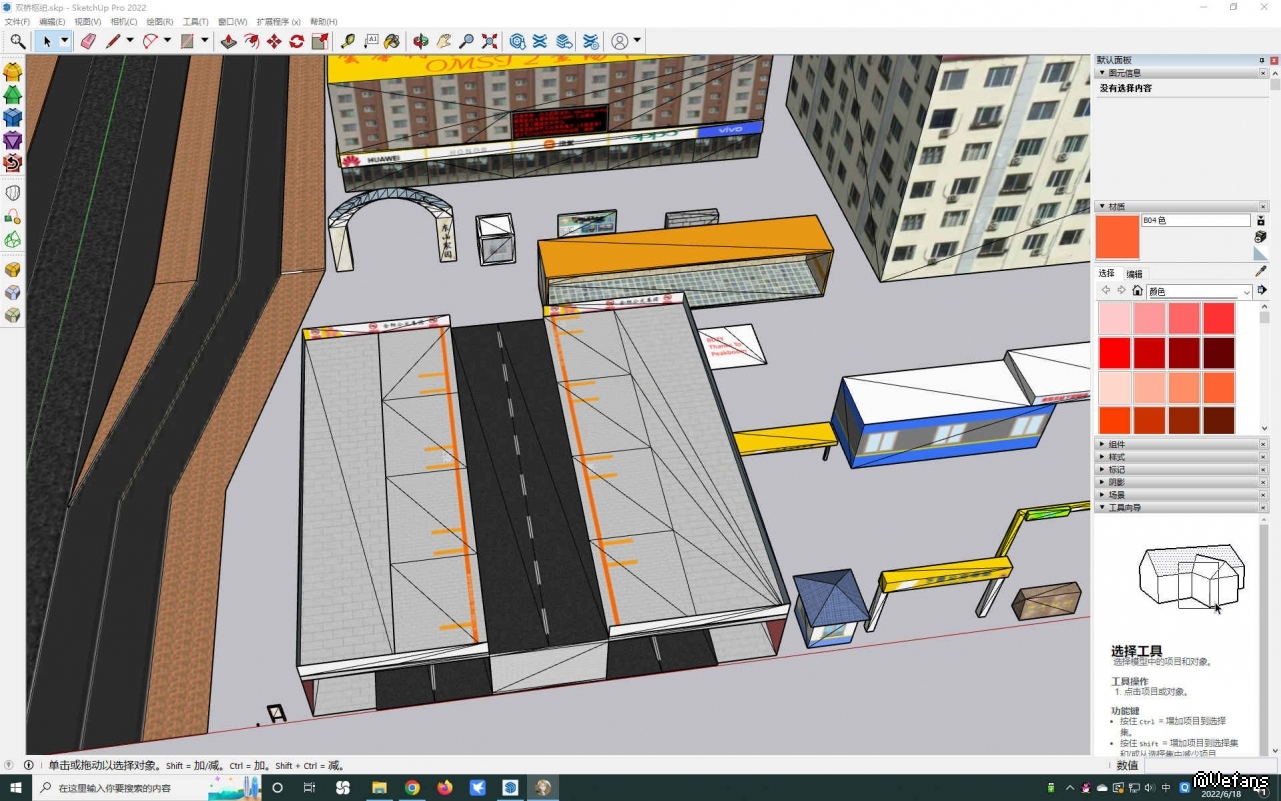Activate the Push/Pull tool
Screen dimensions: 1281x801
228,41
